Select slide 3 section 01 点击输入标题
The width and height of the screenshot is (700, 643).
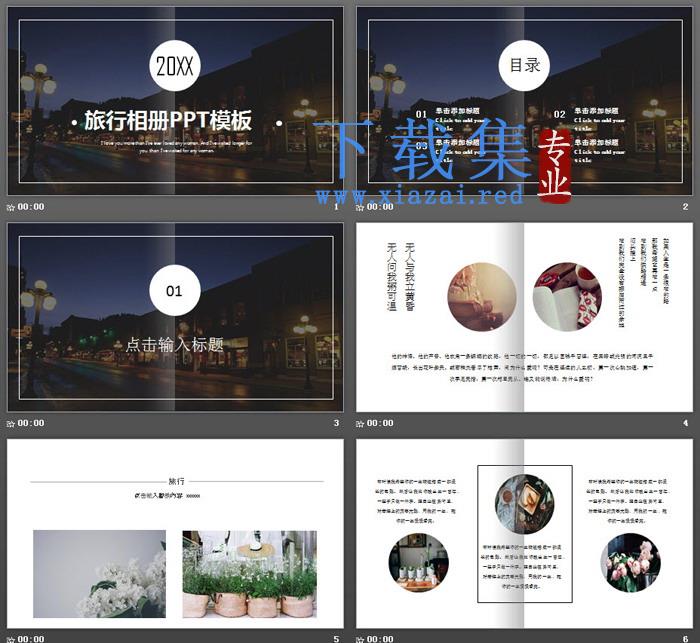point(175,317)
